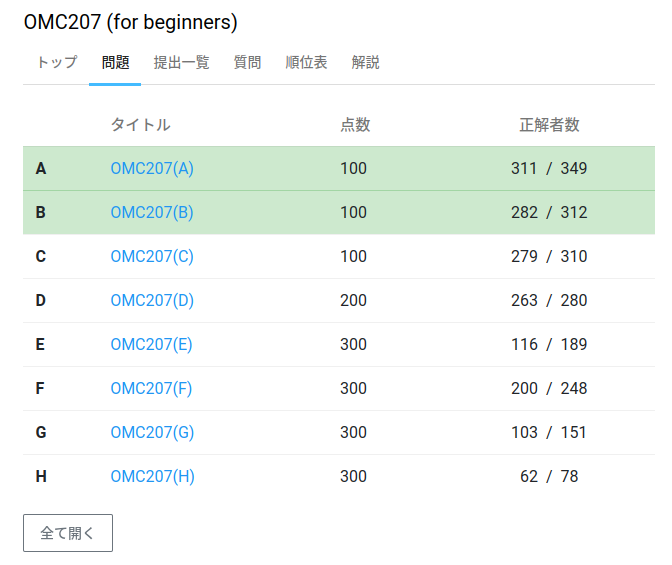Screen dimensions: 672x565
Task: Click the 100 points cell in row C
Action: pyautogui.click(x=353, y=256)
